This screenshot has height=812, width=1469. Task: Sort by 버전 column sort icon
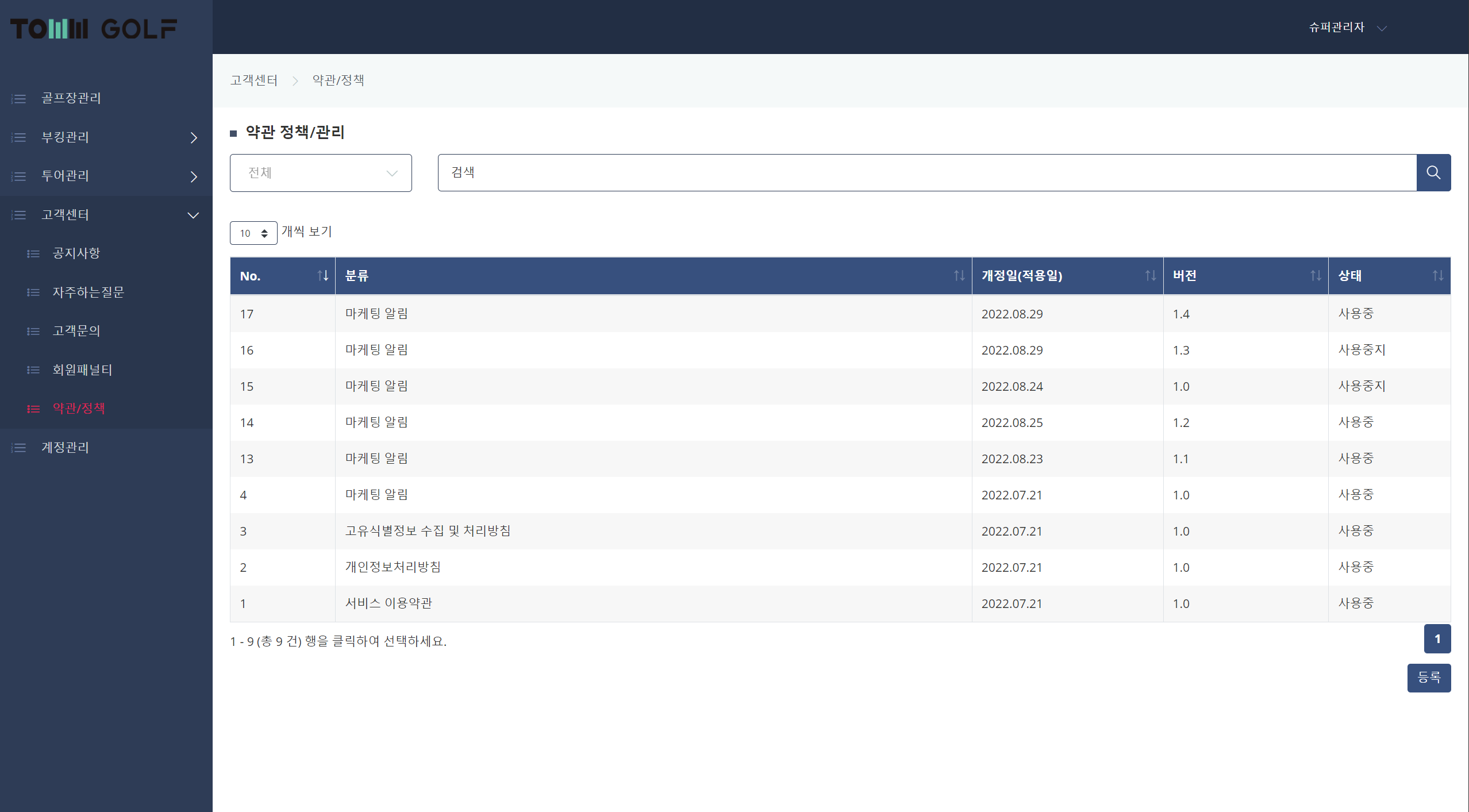pos(1315,276)
